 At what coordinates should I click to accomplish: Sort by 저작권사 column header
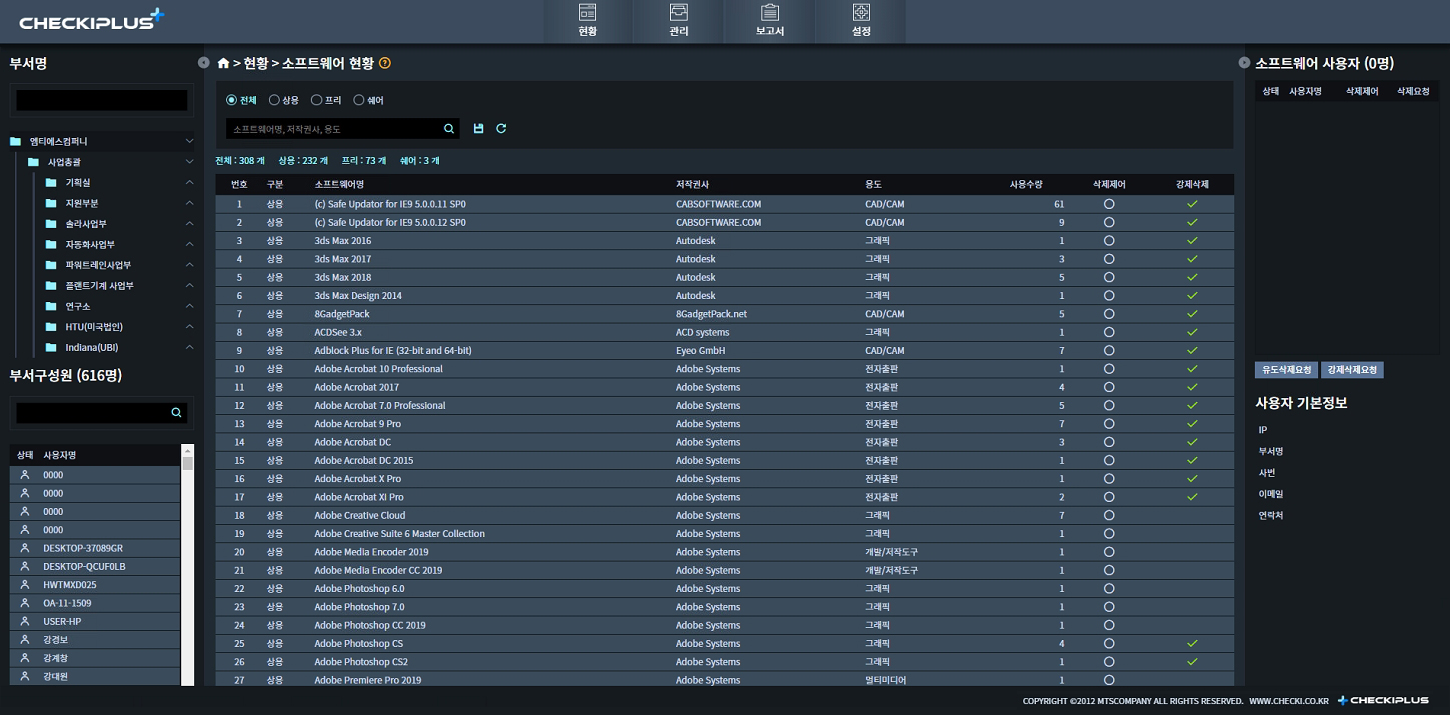pyautogui.click(x=693, y=184)
